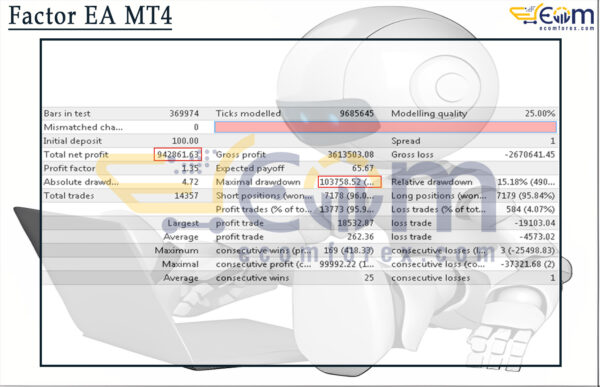The image size is (600, 387).
Task: Select the 'Maximum' row header
Action: [176, 251]
